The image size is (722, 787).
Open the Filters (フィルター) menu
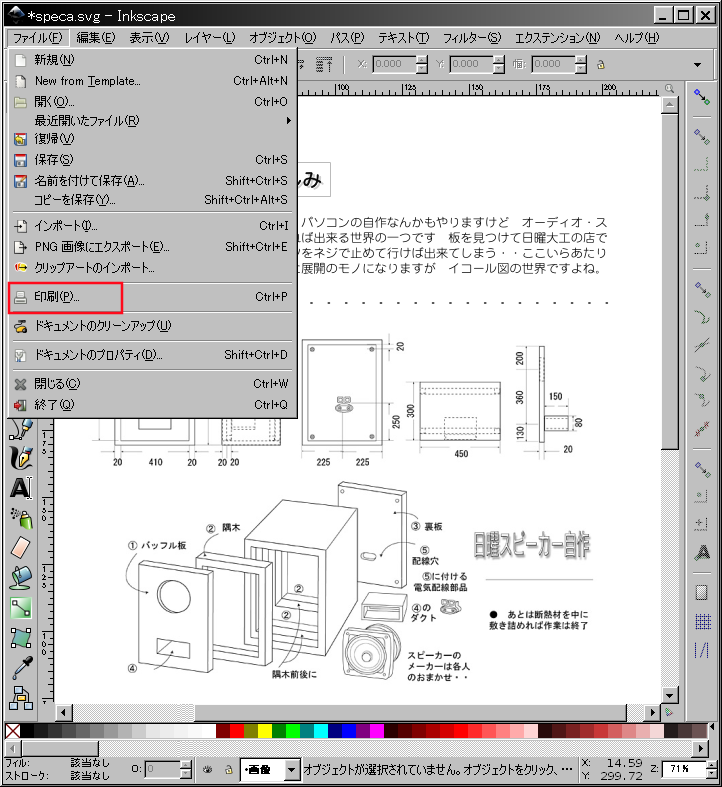[471, 38]
